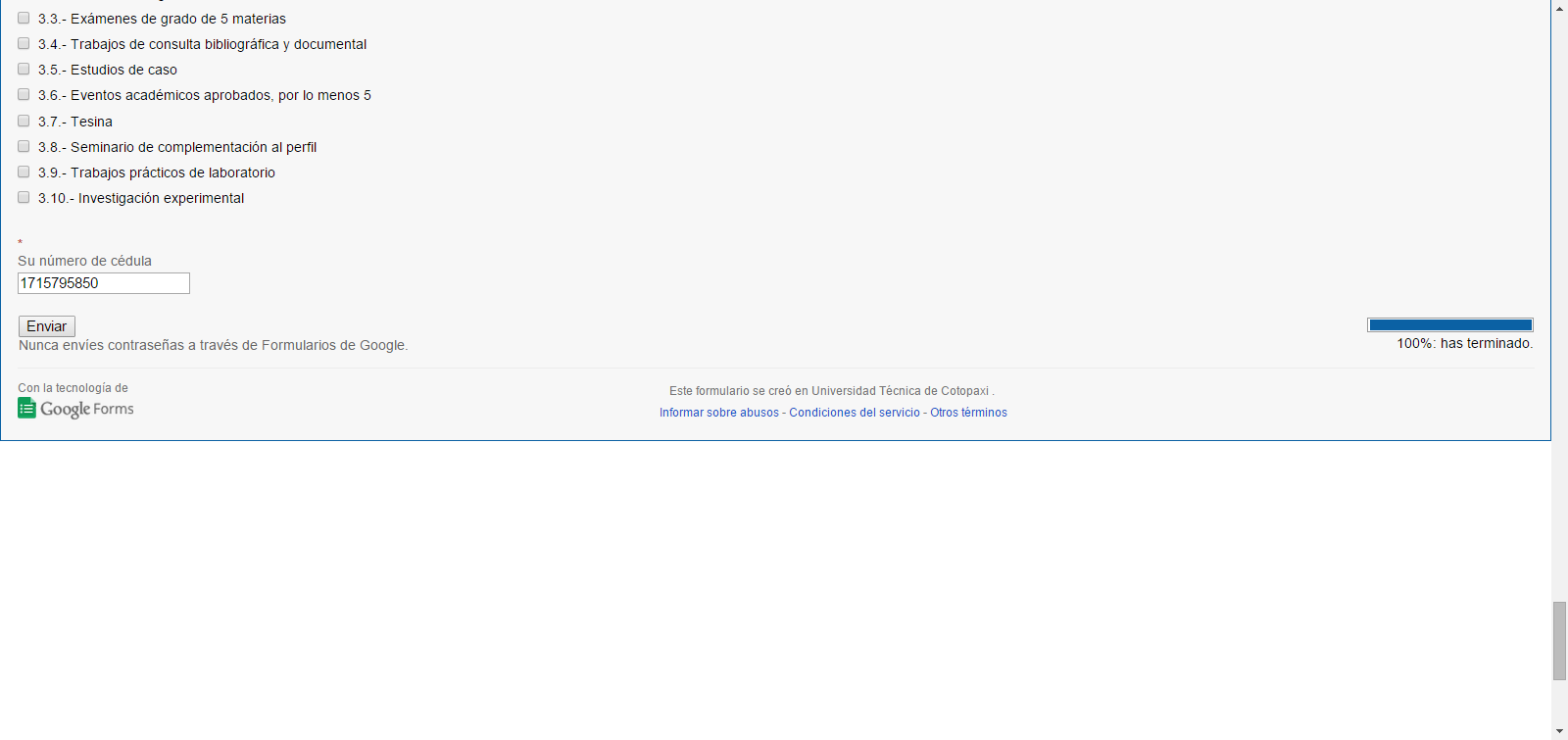This screenshot has height=740, width=1568.
Task: Click 'Con la tecnología de' text
Action: (73, 388)
